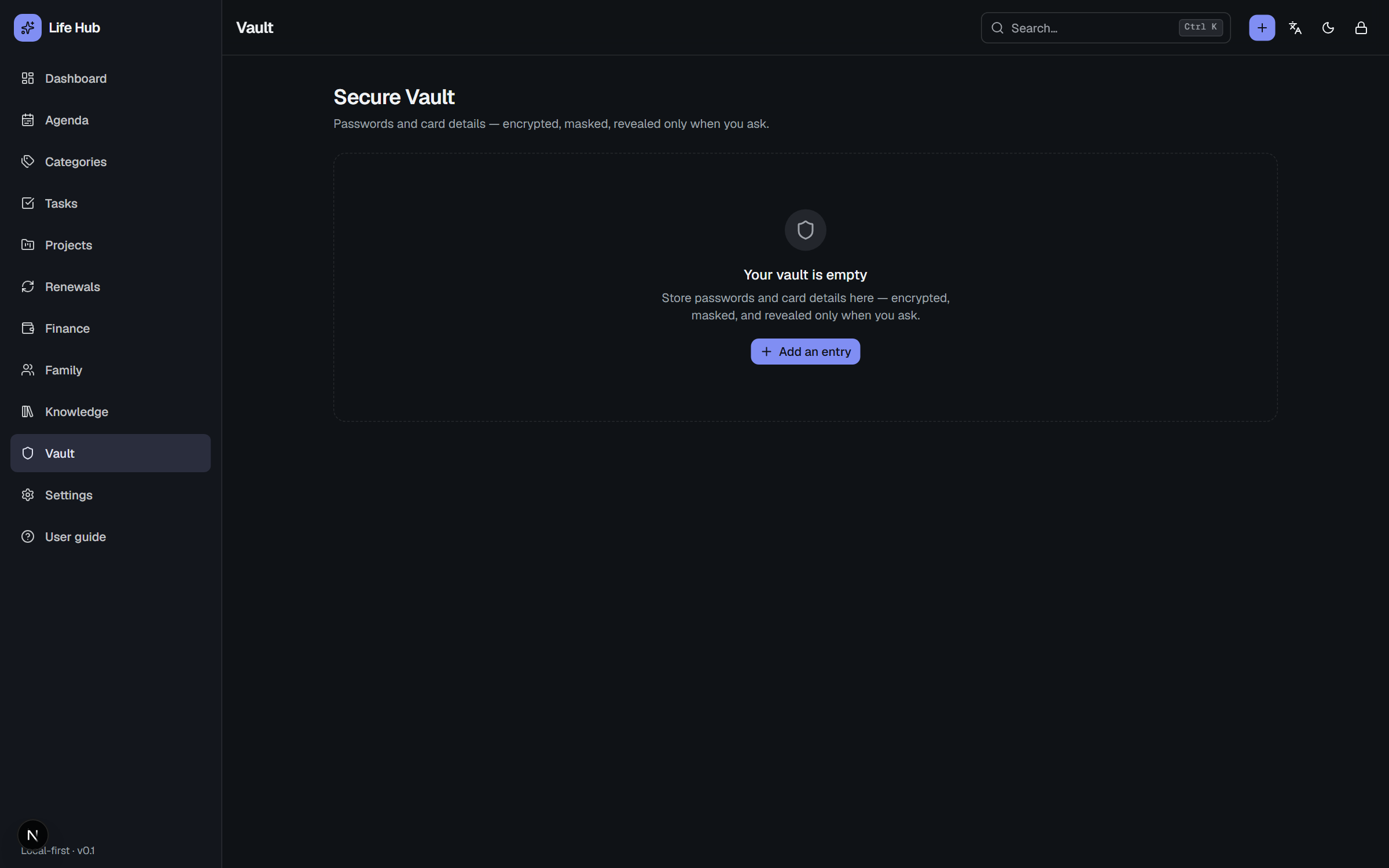Click the round N badge at bottom left
This screenshot has width=1389, height=868.
pos(32,834)
